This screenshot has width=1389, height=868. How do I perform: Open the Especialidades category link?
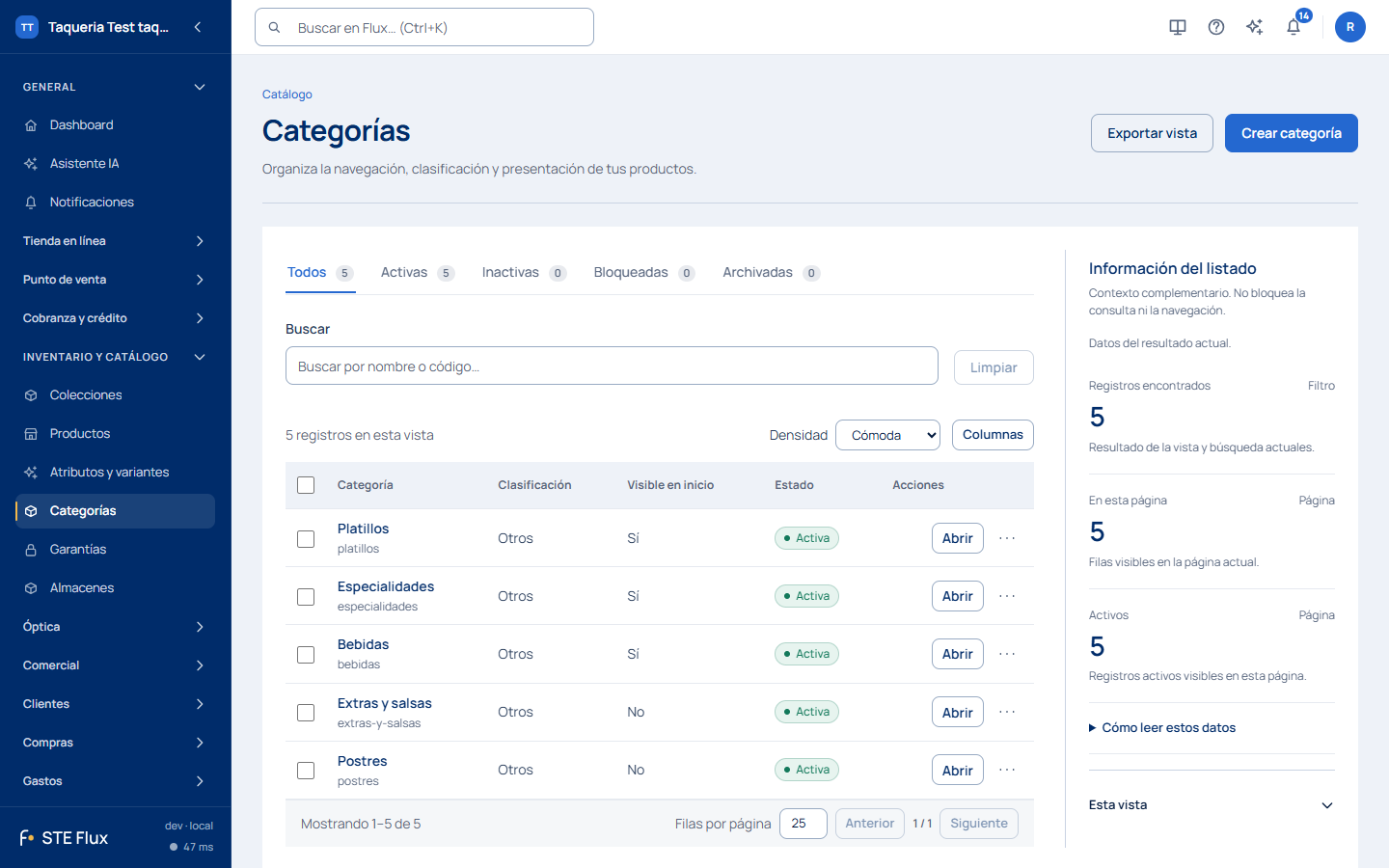coord(386,586)
